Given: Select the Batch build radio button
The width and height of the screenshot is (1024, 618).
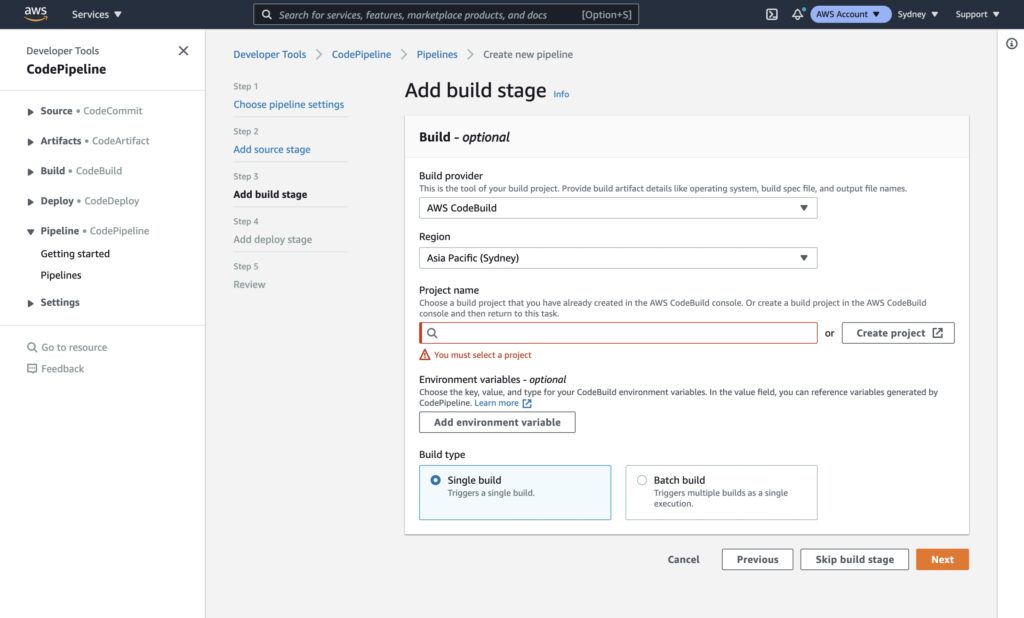Looking at the screenshot, I should click(x=641, y=480).
